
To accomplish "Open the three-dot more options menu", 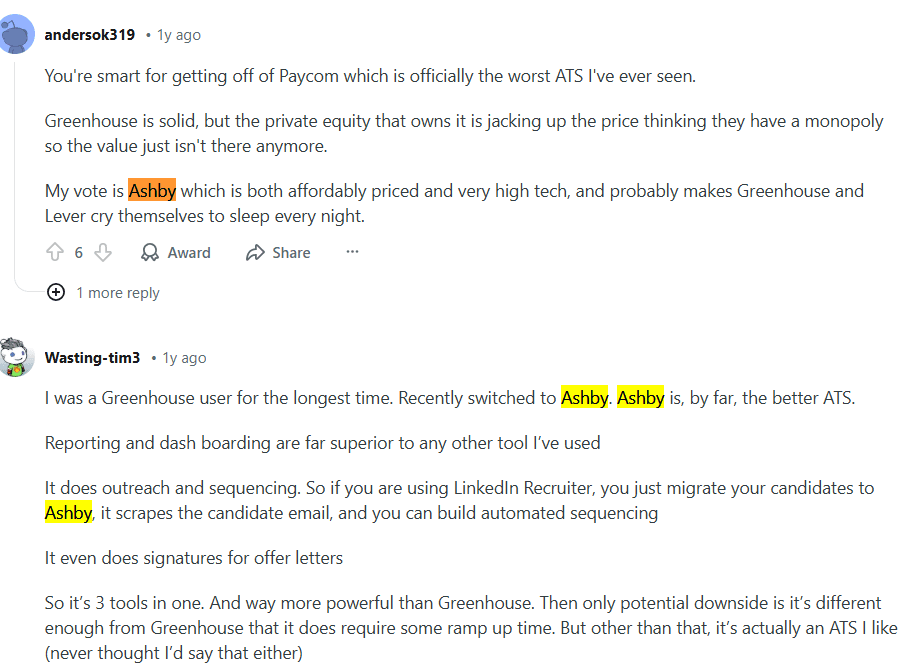I will [352, 252].
